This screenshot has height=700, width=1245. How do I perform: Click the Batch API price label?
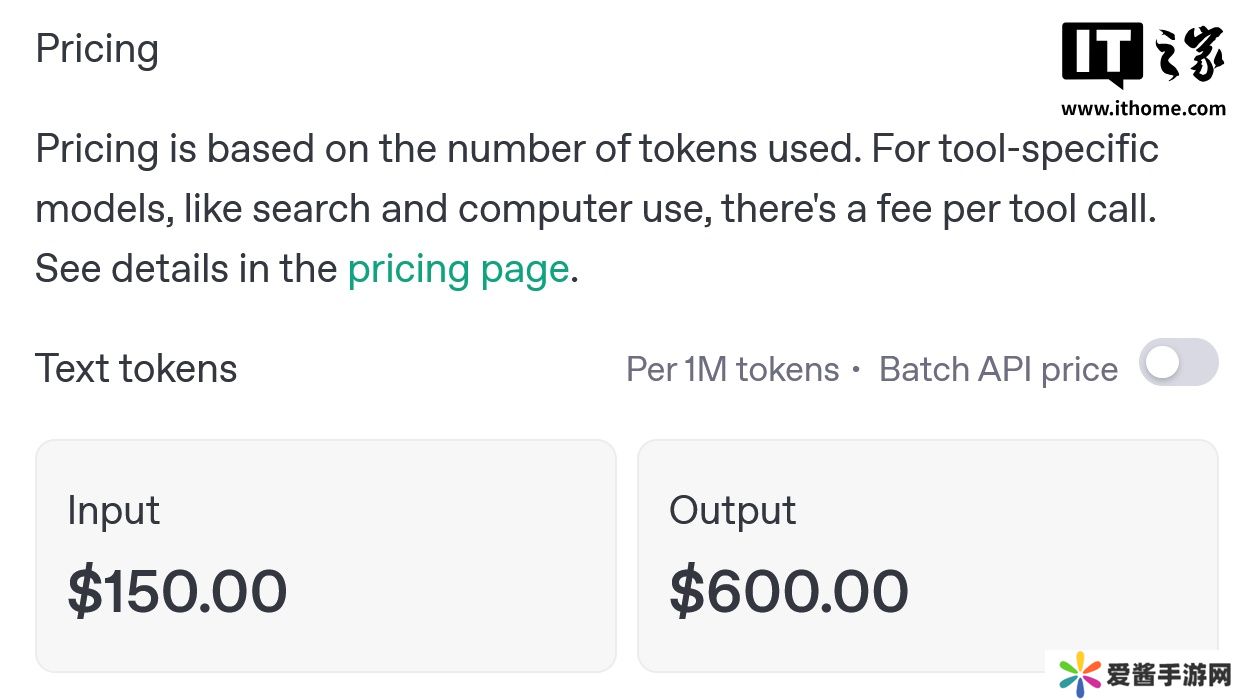pyautogui.click(x=998, y=370)
